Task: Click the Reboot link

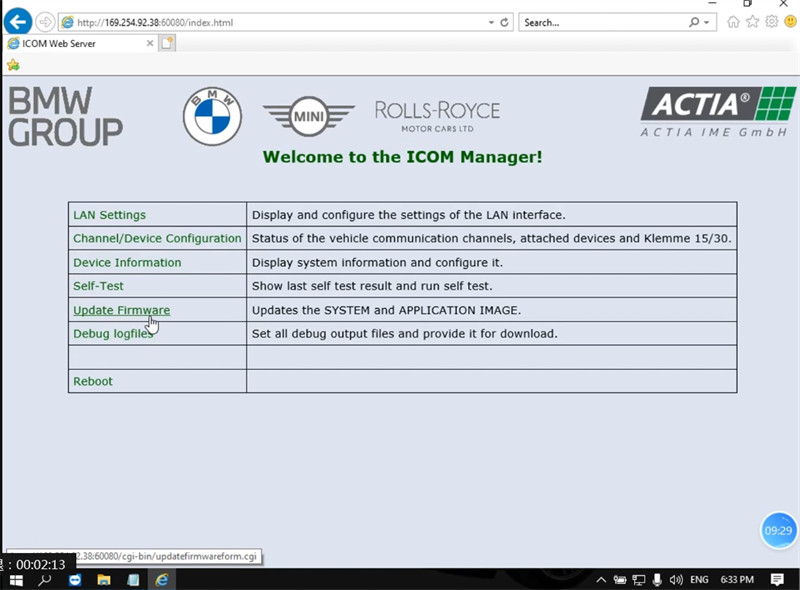Action: [x=93, y=381]
